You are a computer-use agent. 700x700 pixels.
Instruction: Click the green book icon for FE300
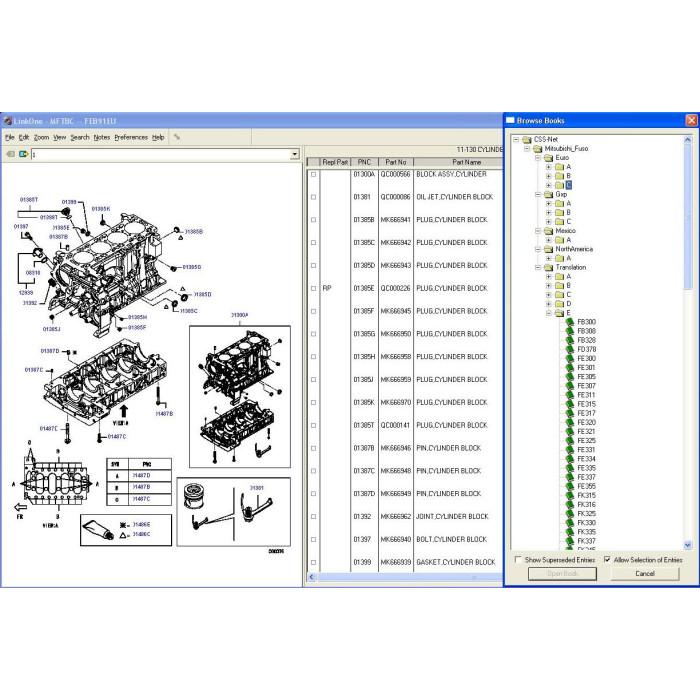click(570, 358)
